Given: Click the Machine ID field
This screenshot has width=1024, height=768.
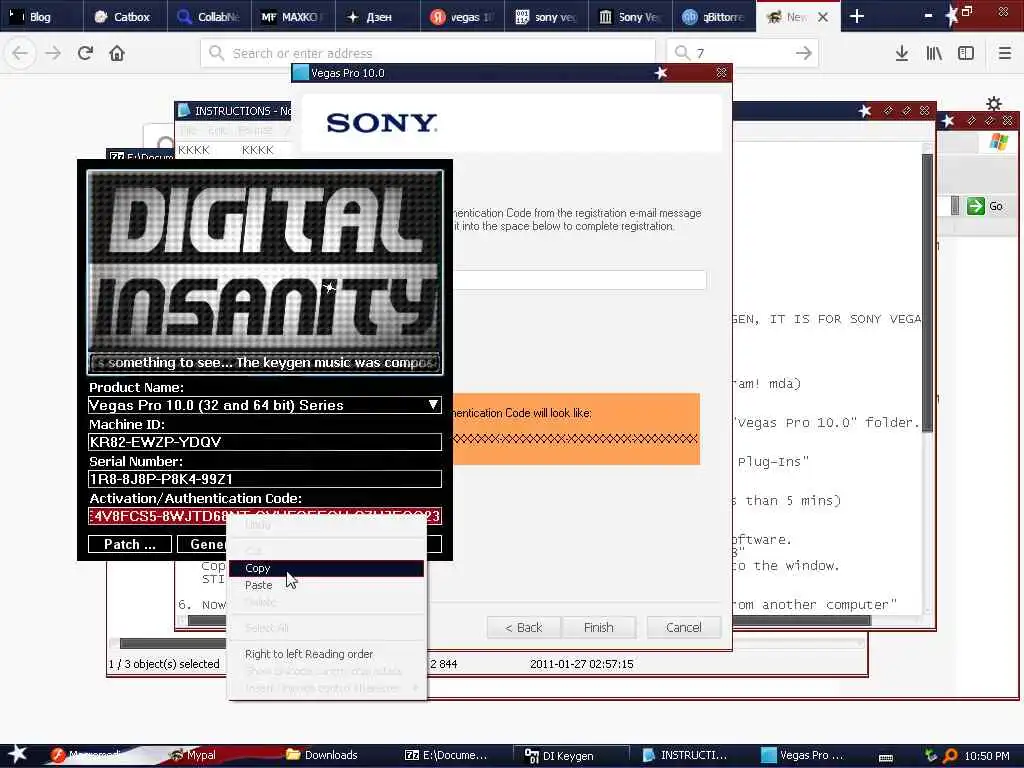Looking at the screenshot, I should [264, 442].
